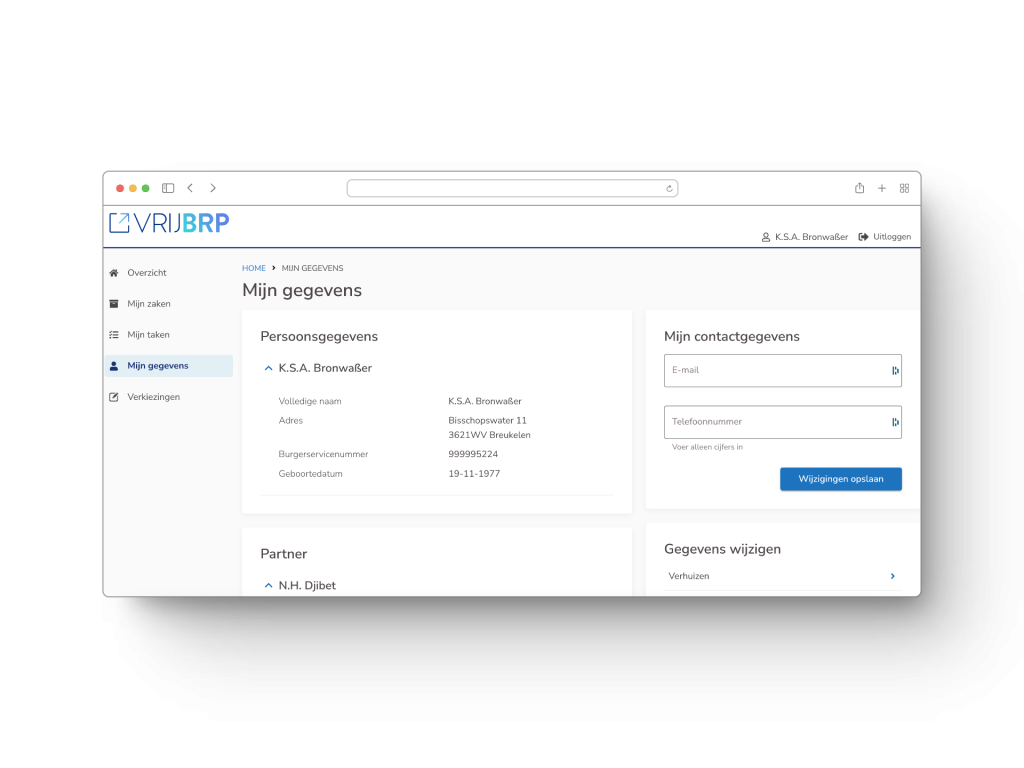Click the browser share icon
Image resolution: width=1024 pixels, height=768 pixels.
click(x=859, y=188)
